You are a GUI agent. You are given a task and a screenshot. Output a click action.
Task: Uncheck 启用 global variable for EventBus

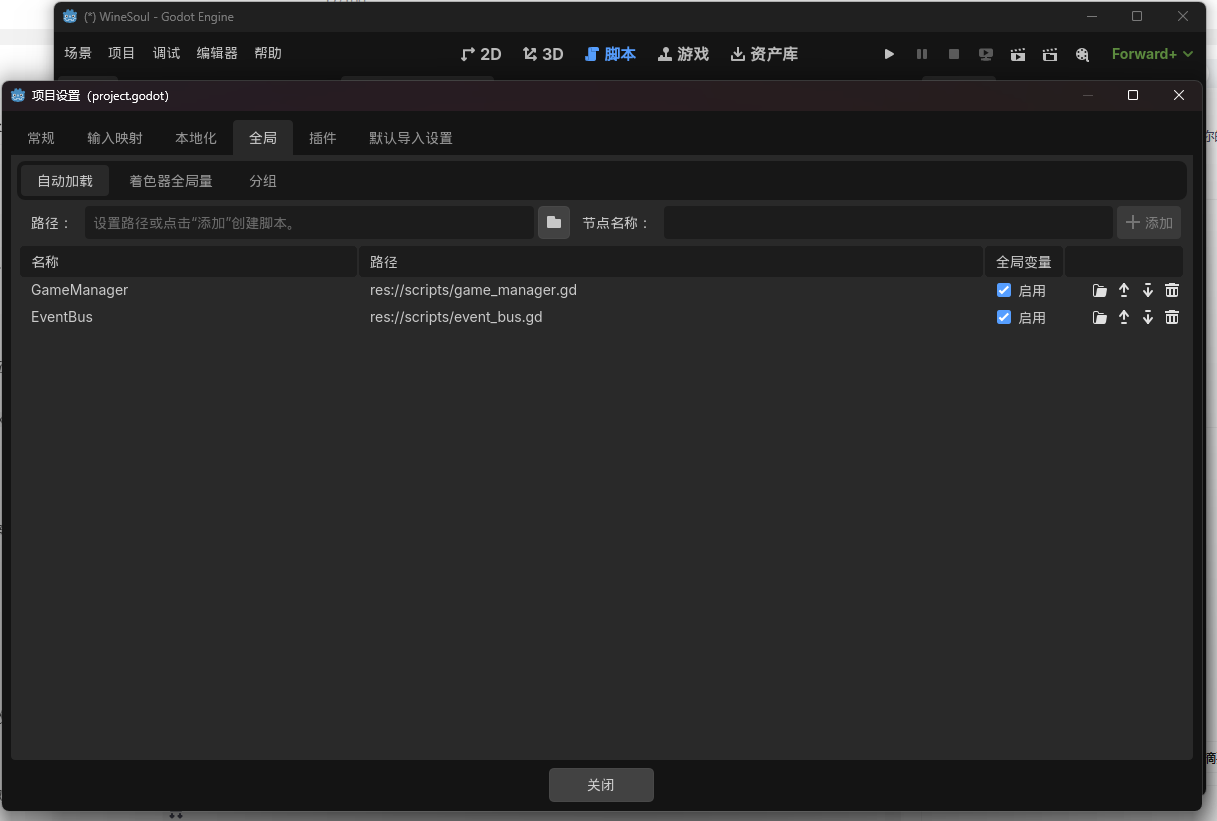click(1004, 318)
